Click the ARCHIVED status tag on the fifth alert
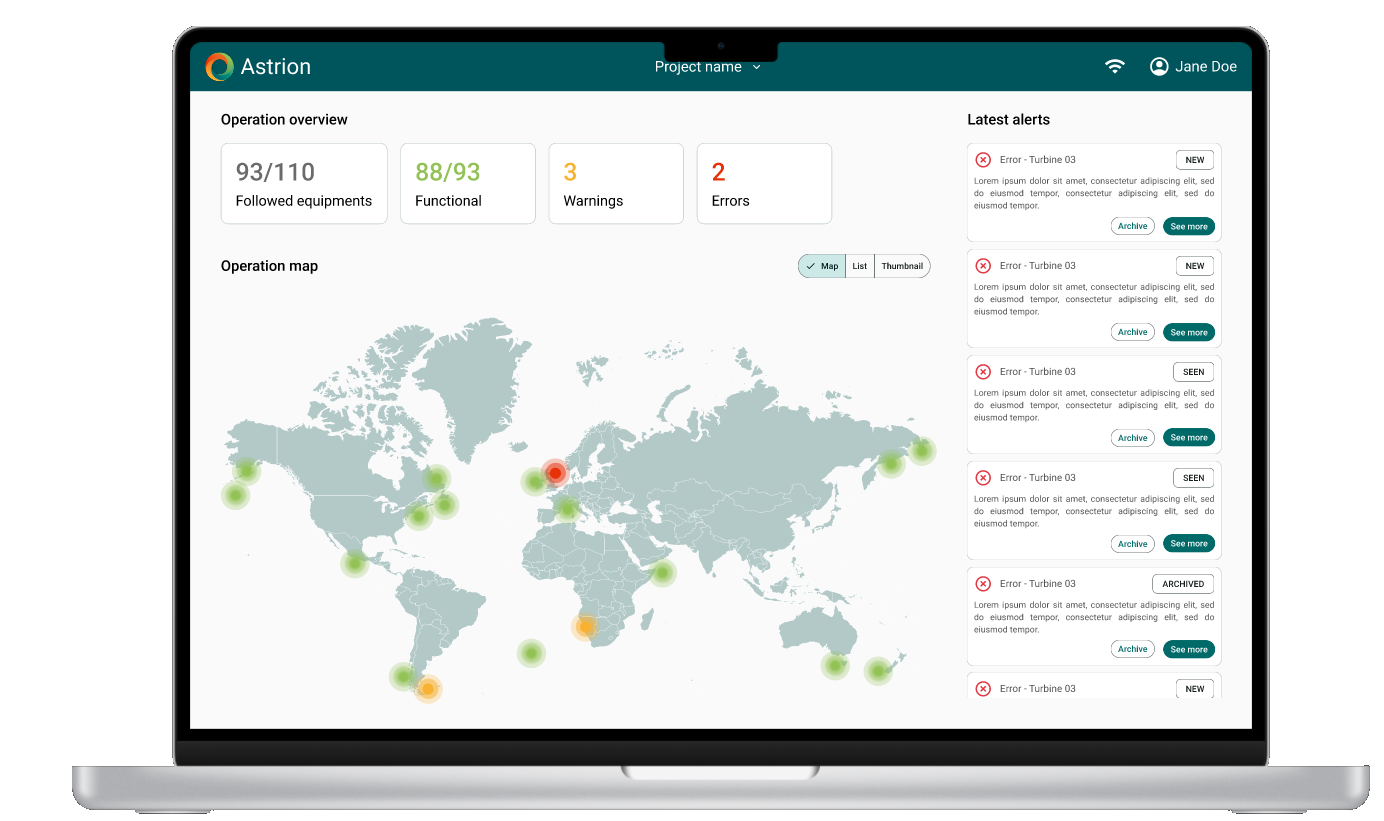 click(1183, 584)
